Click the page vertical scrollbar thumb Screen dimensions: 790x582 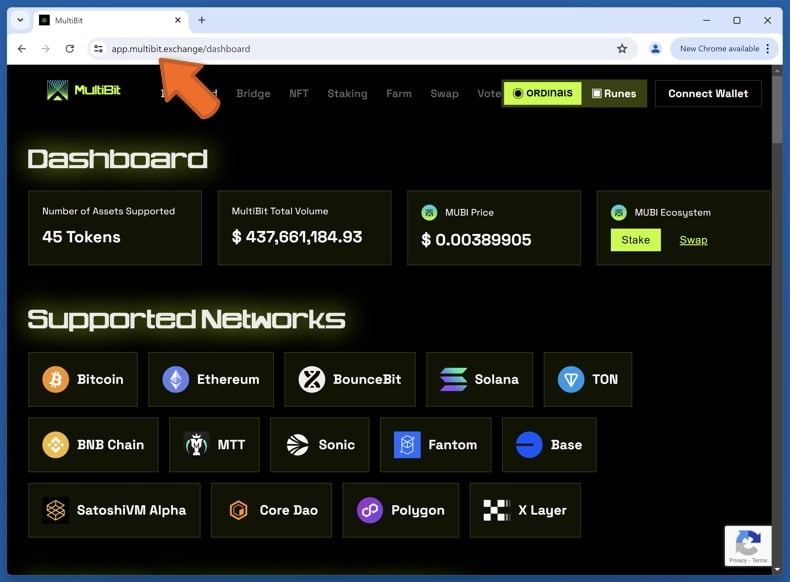(777, 108)
